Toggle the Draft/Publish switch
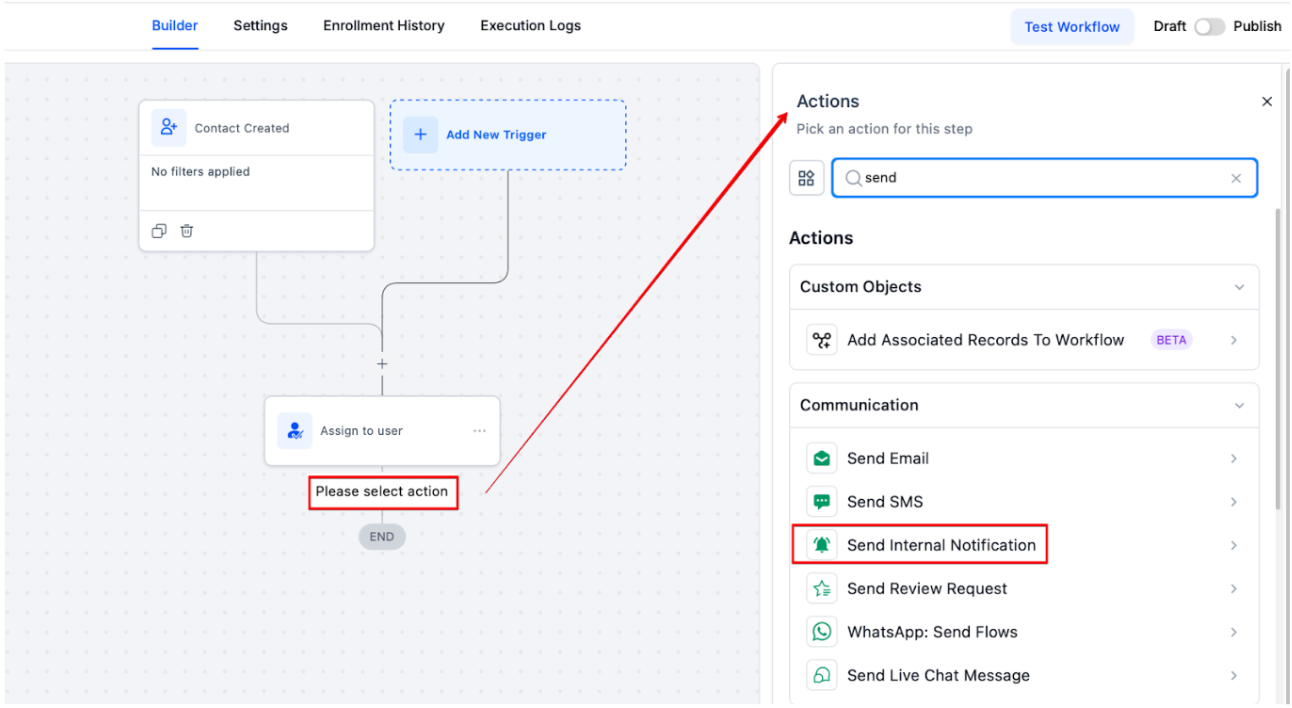 click(x=1209, y=27)
